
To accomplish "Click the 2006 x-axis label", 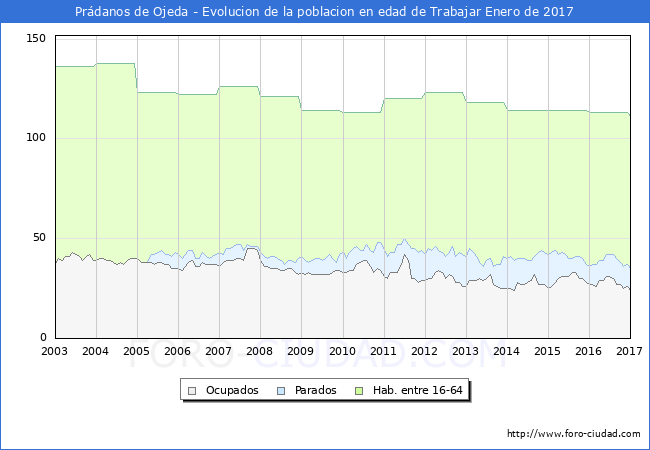I will click(x=177, y=351).
